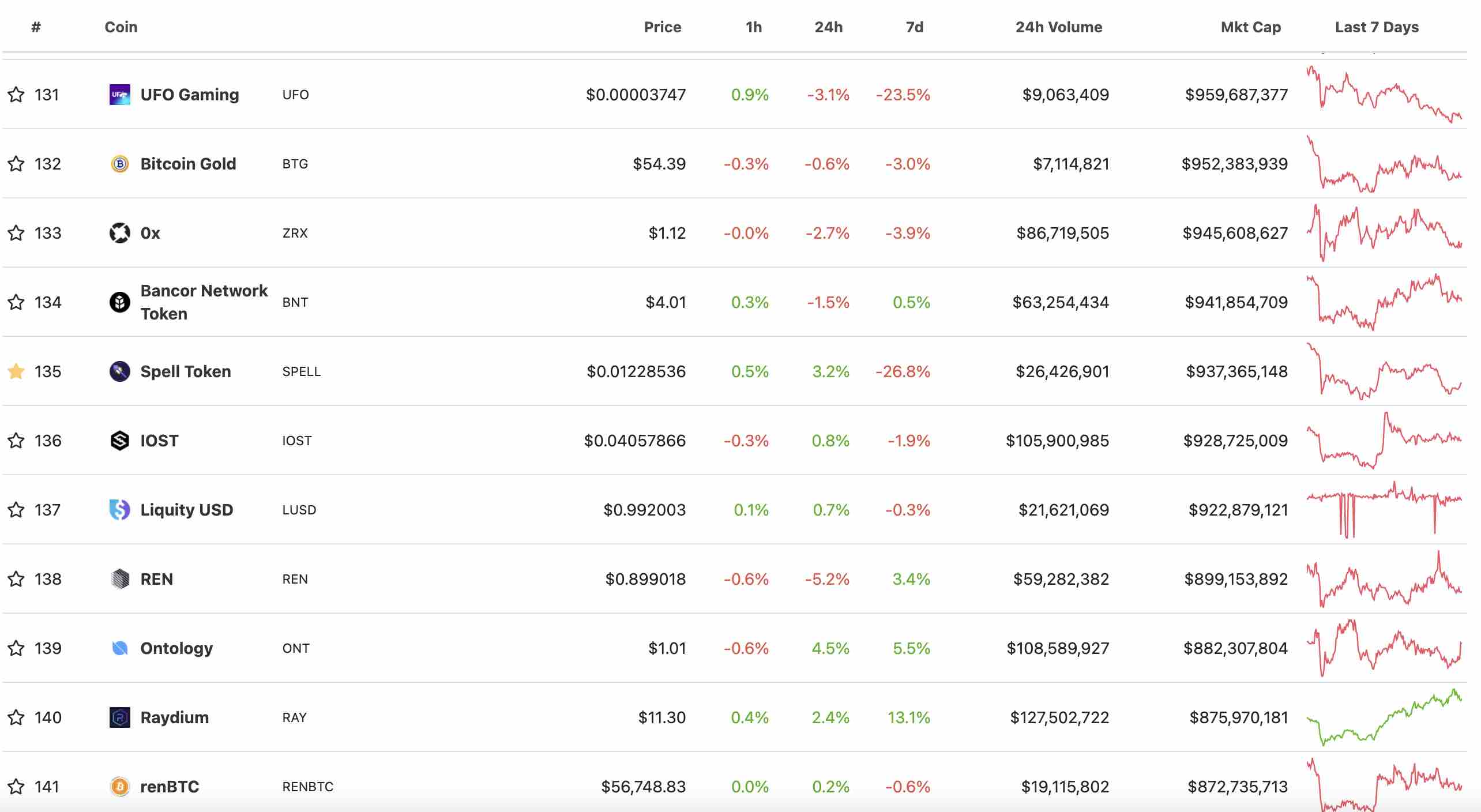Image resolution: width=1481 pixels, height=812 pixels.
Task: Open the Bitcoin Gold coin page
Action: [189, 164]
